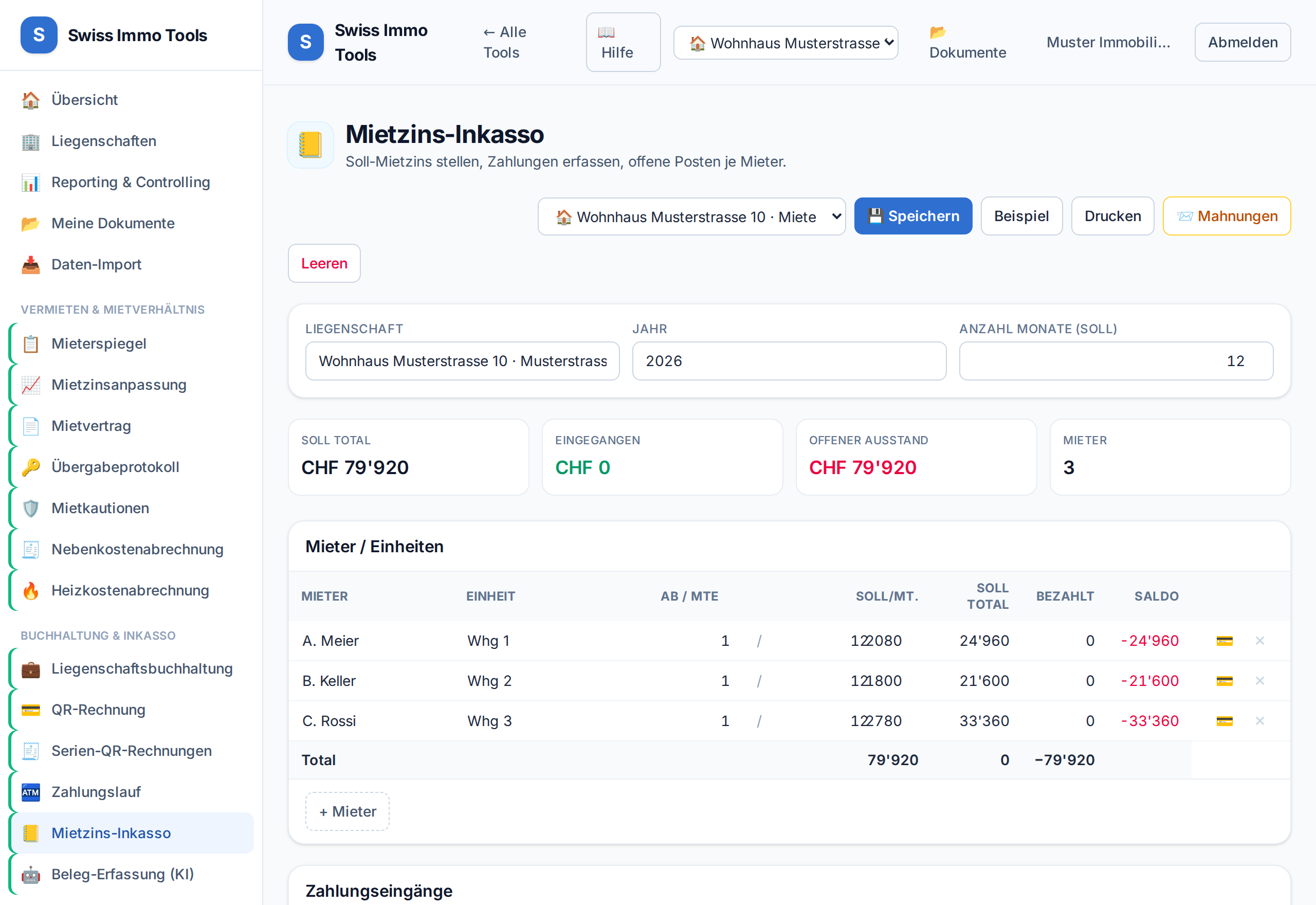Viewport: 1316px width, 905px height.
Task: Open Zahlungslauf
Action: (x=131, y=792)
